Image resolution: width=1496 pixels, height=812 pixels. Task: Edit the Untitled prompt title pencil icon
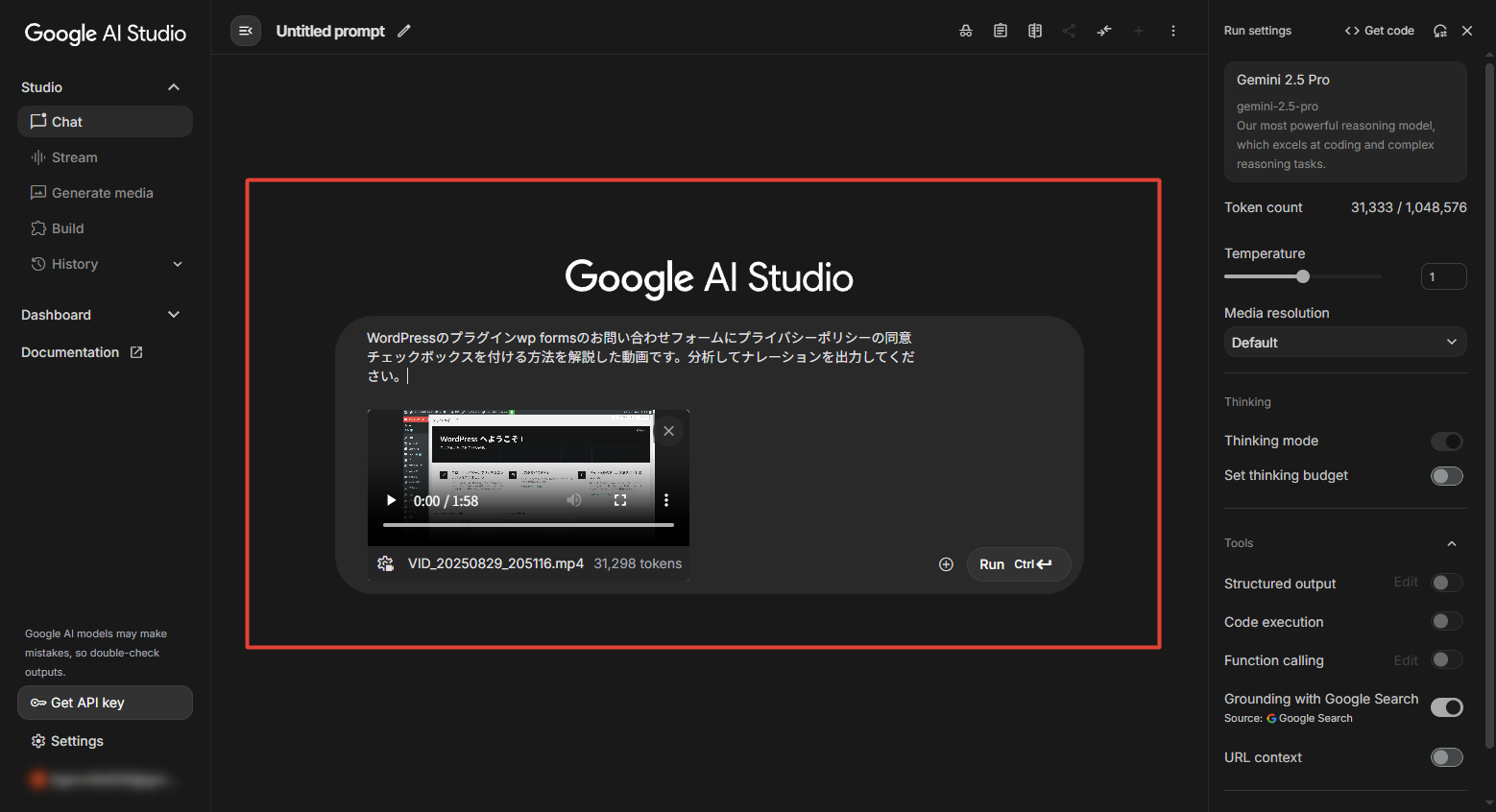point(404,31)
